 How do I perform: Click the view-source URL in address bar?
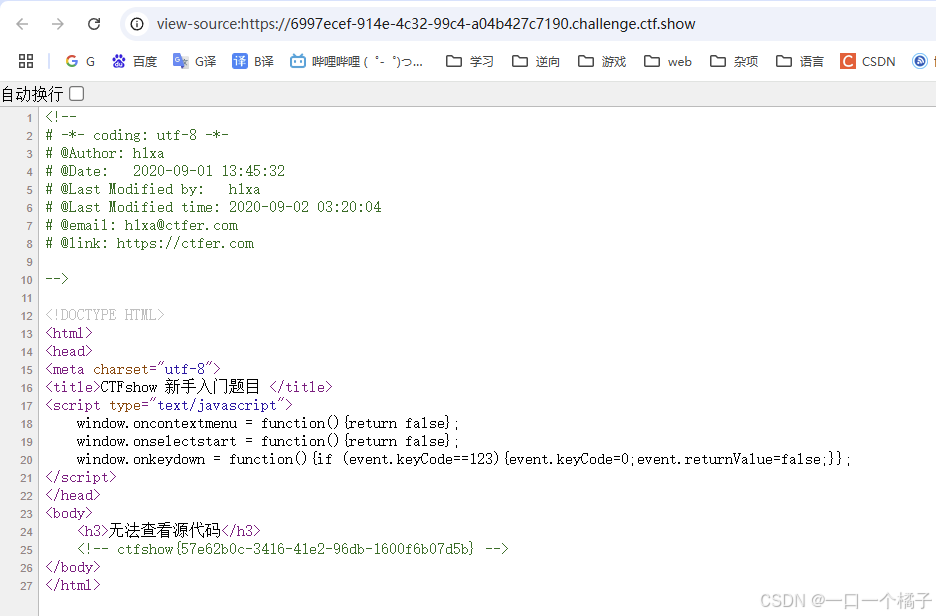tap(426, 24)
